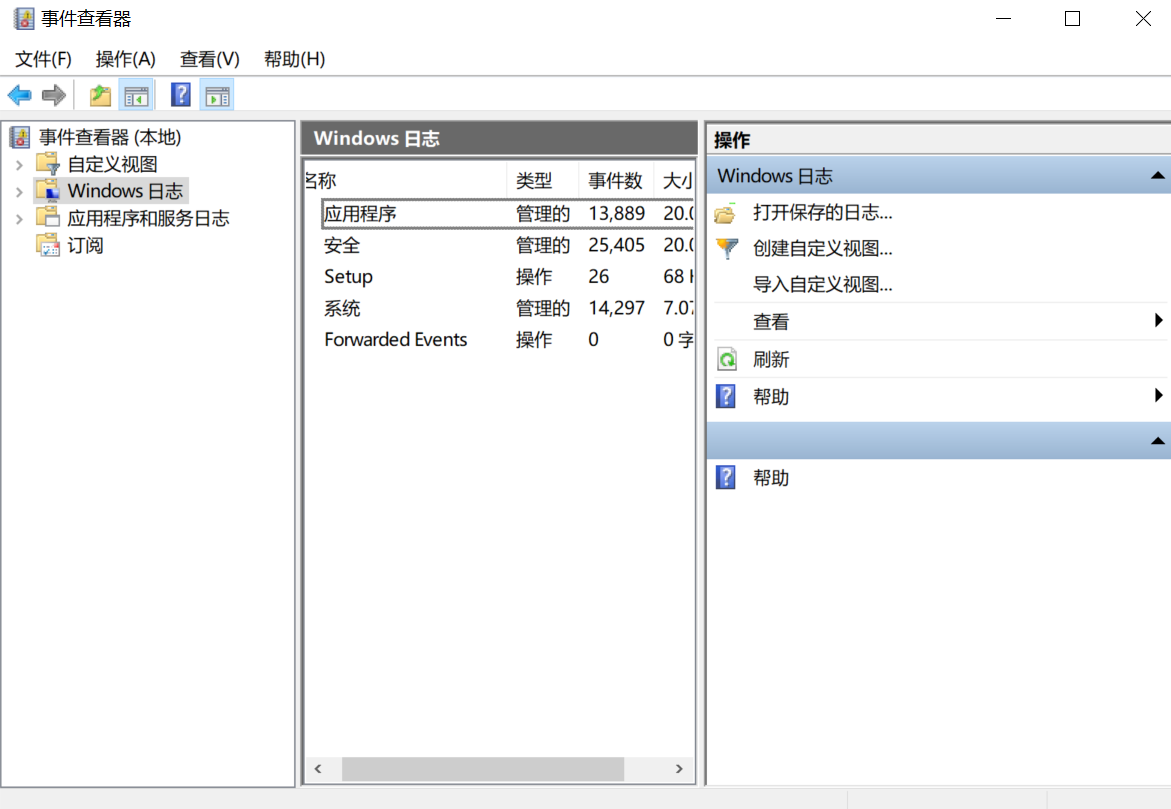Click the Event Viewer app icon in title bar
The image size is (1171, 809).
click(x=24, y=19)
